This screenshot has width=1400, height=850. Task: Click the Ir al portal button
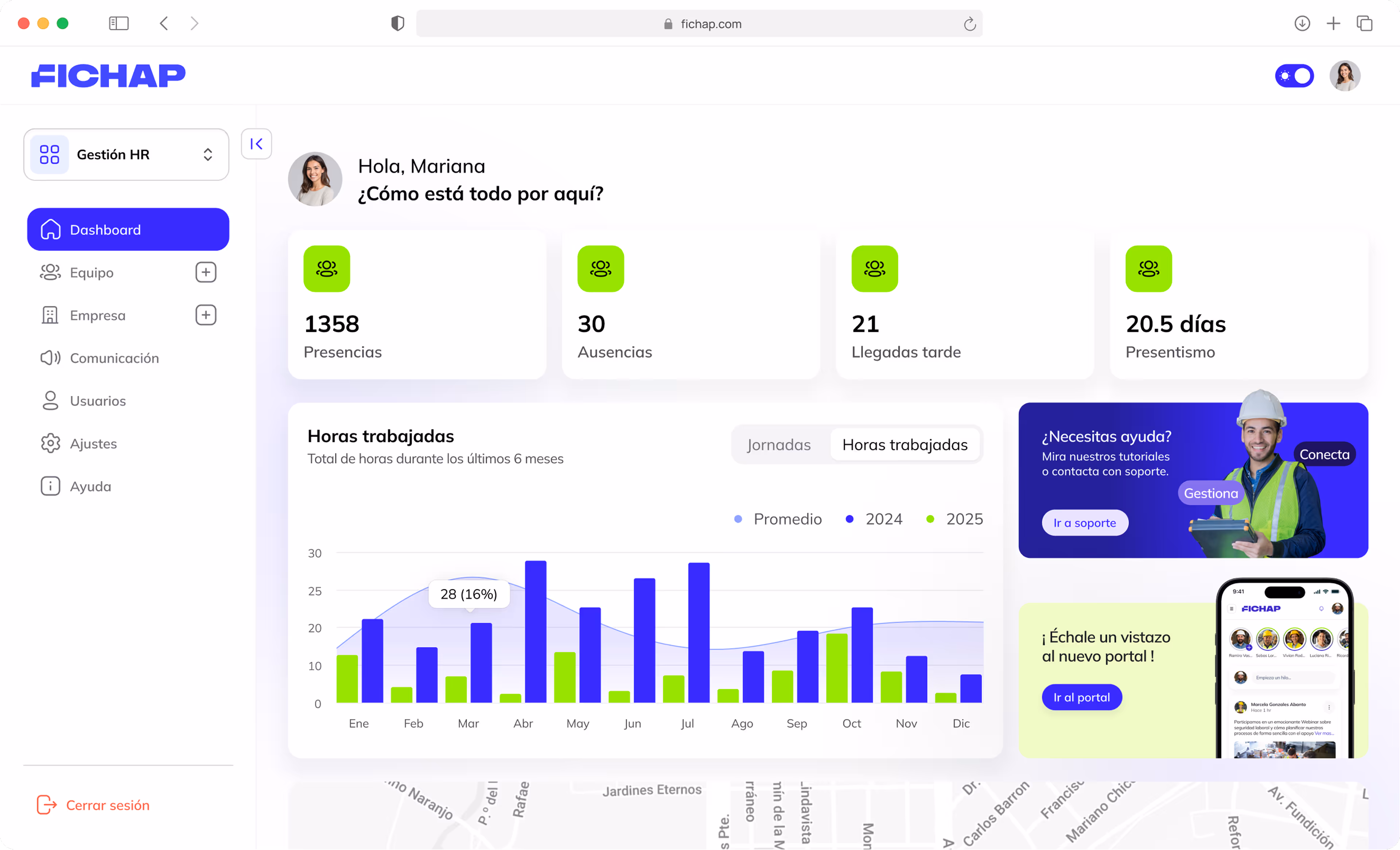pos(1081,697)
